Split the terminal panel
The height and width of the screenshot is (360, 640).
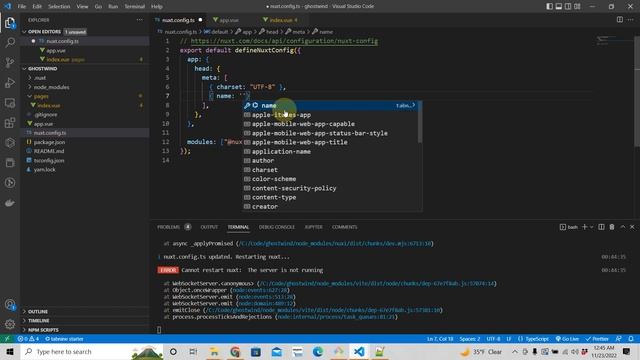[601, 227]
